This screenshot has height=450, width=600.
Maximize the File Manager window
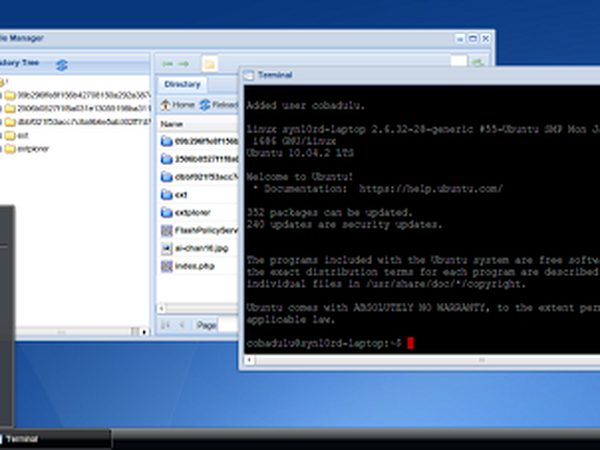coord(473,39)
